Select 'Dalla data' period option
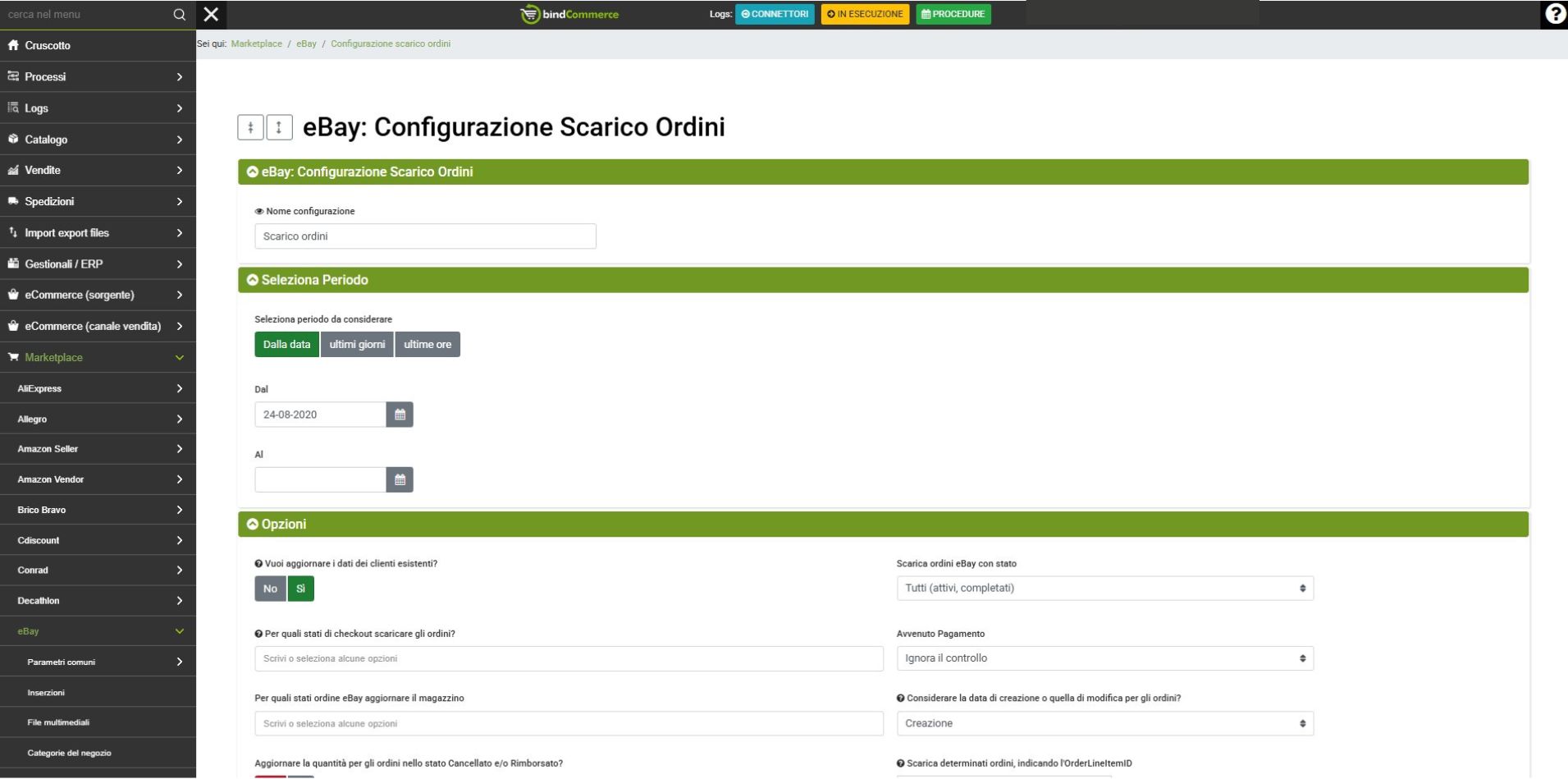Image resolution: width=1568 pixels, height=779 pixels. point(286,345)
